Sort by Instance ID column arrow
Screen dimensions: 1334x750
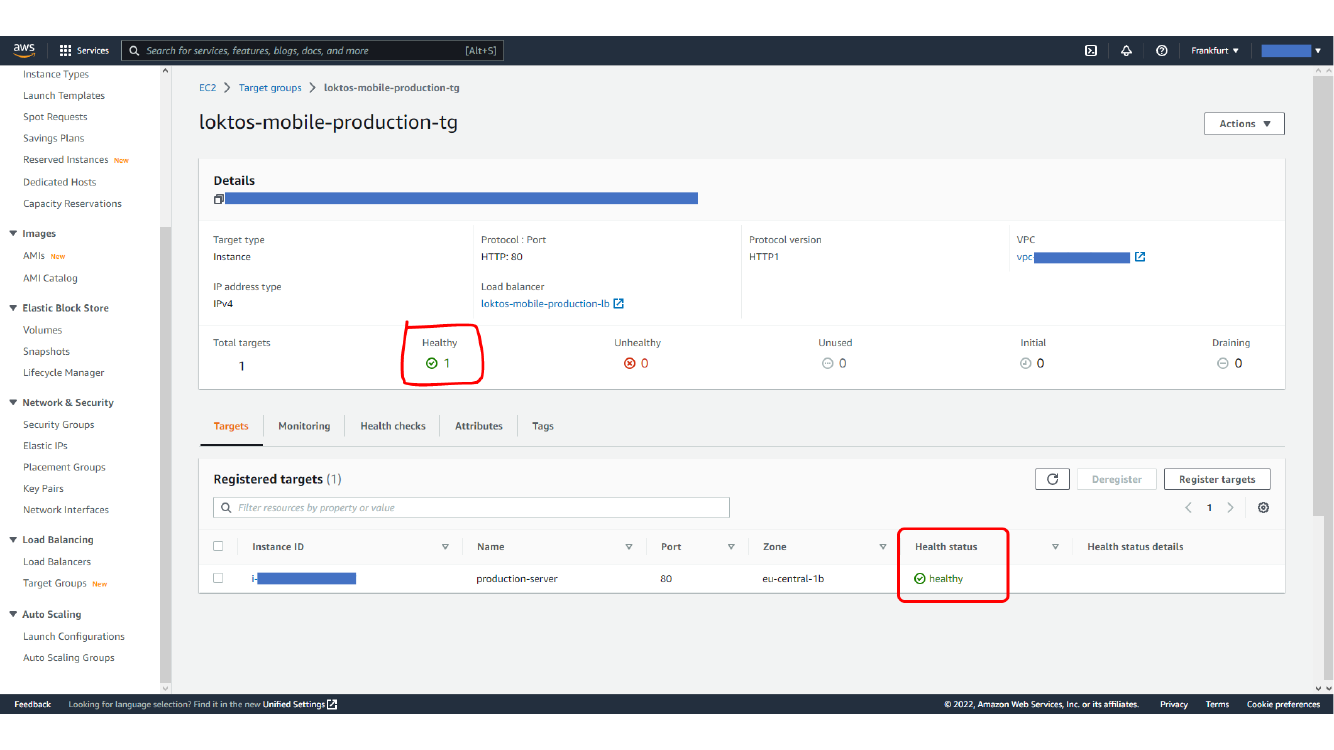445,547
